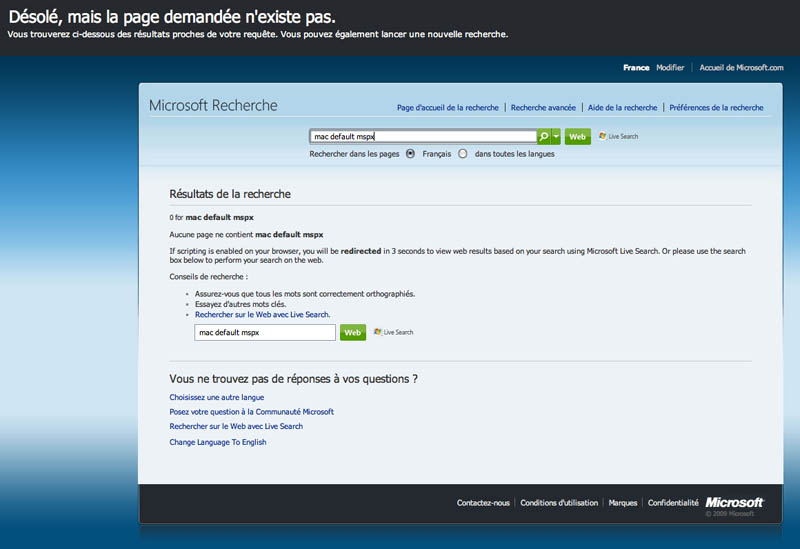Click the lower green Web button
The height and width of the screenshot is (549, 800).
[353, 332]
